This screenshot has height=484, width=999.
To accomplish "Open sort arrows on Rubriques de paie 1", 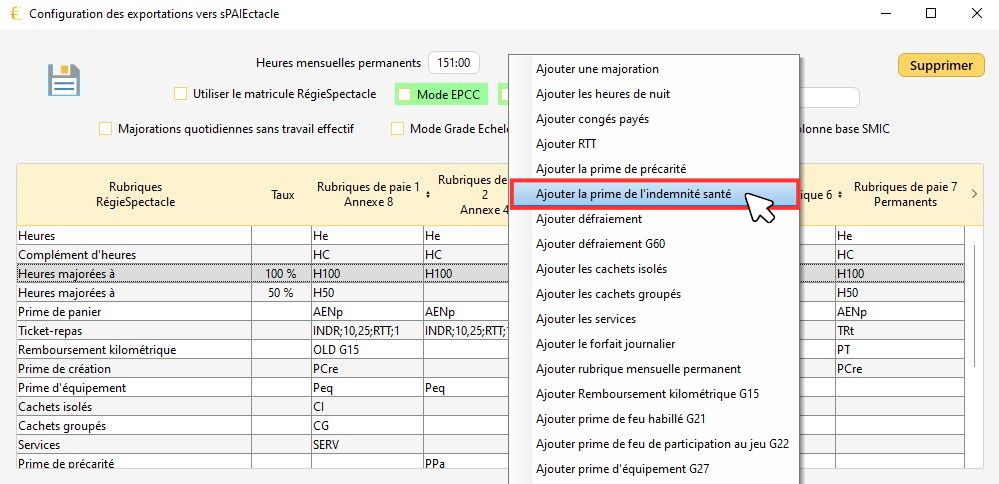I will tap(428, 194).
